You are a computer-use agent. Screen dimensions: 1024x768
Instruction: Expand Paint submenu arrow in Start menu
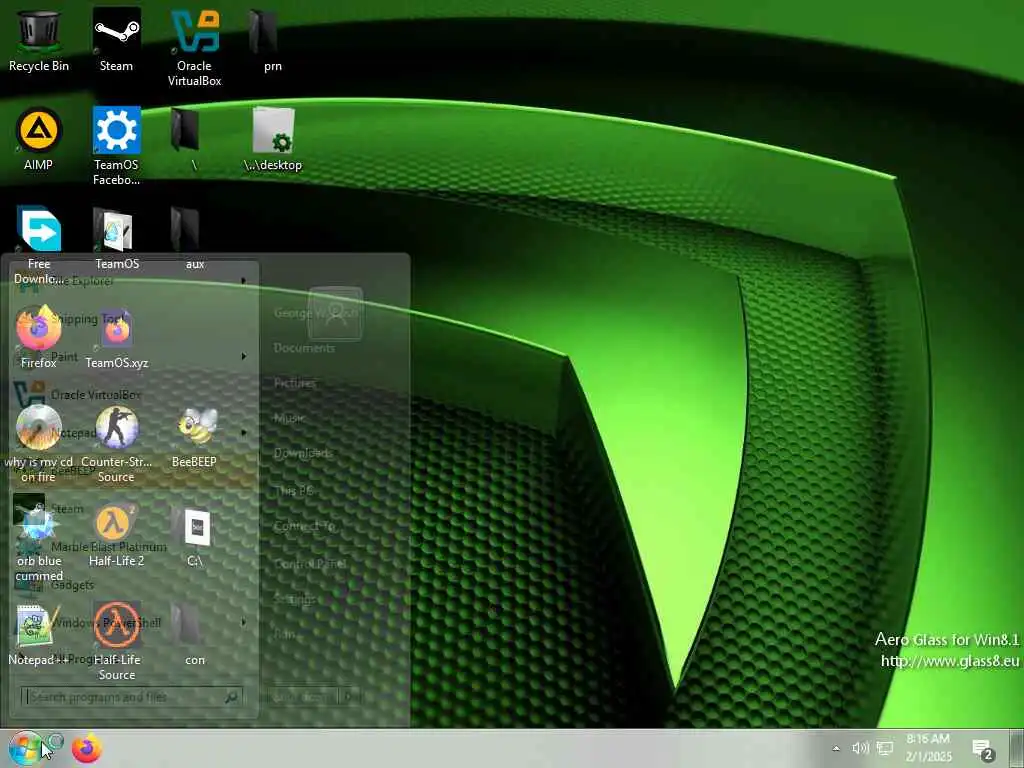(x=244, y=357)
